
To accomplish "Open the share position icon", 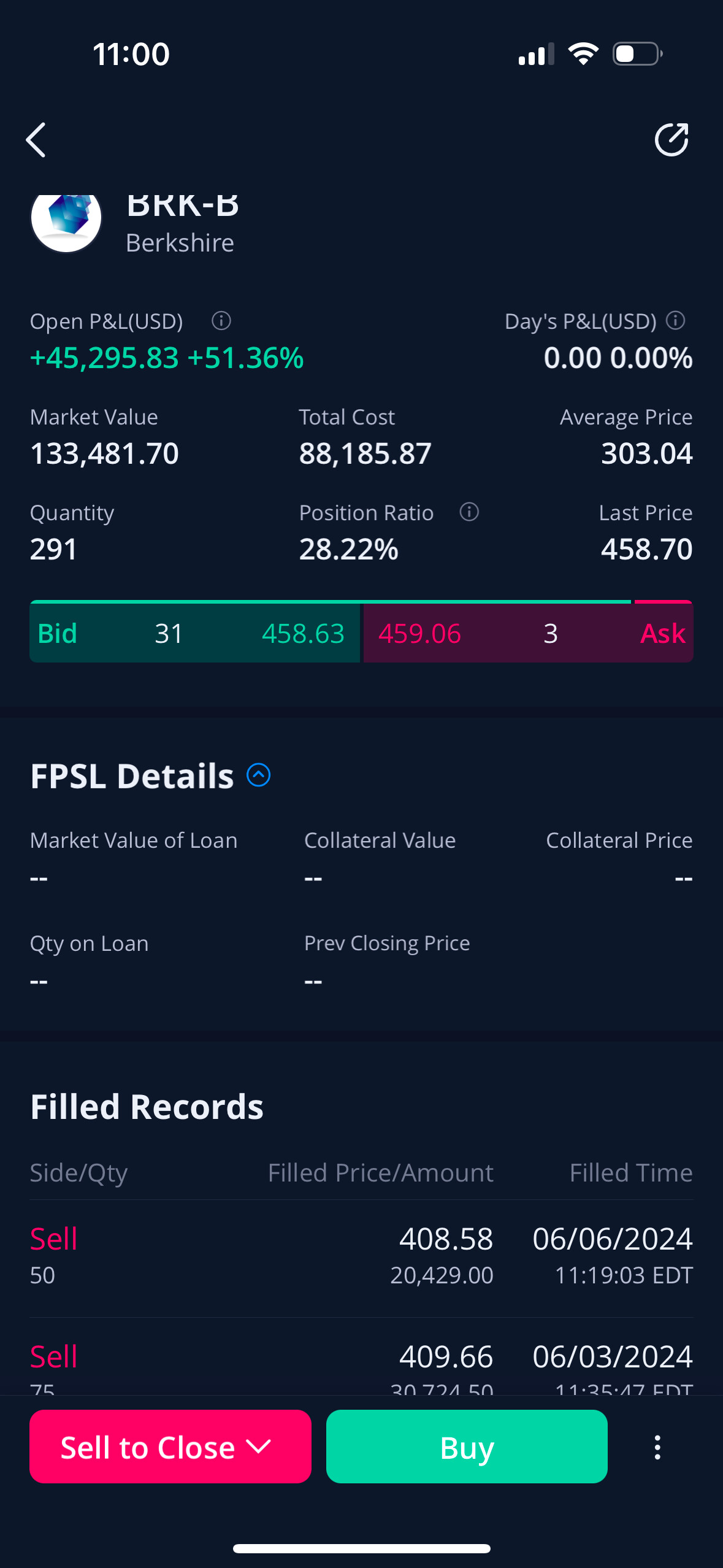I will [671, 140].
